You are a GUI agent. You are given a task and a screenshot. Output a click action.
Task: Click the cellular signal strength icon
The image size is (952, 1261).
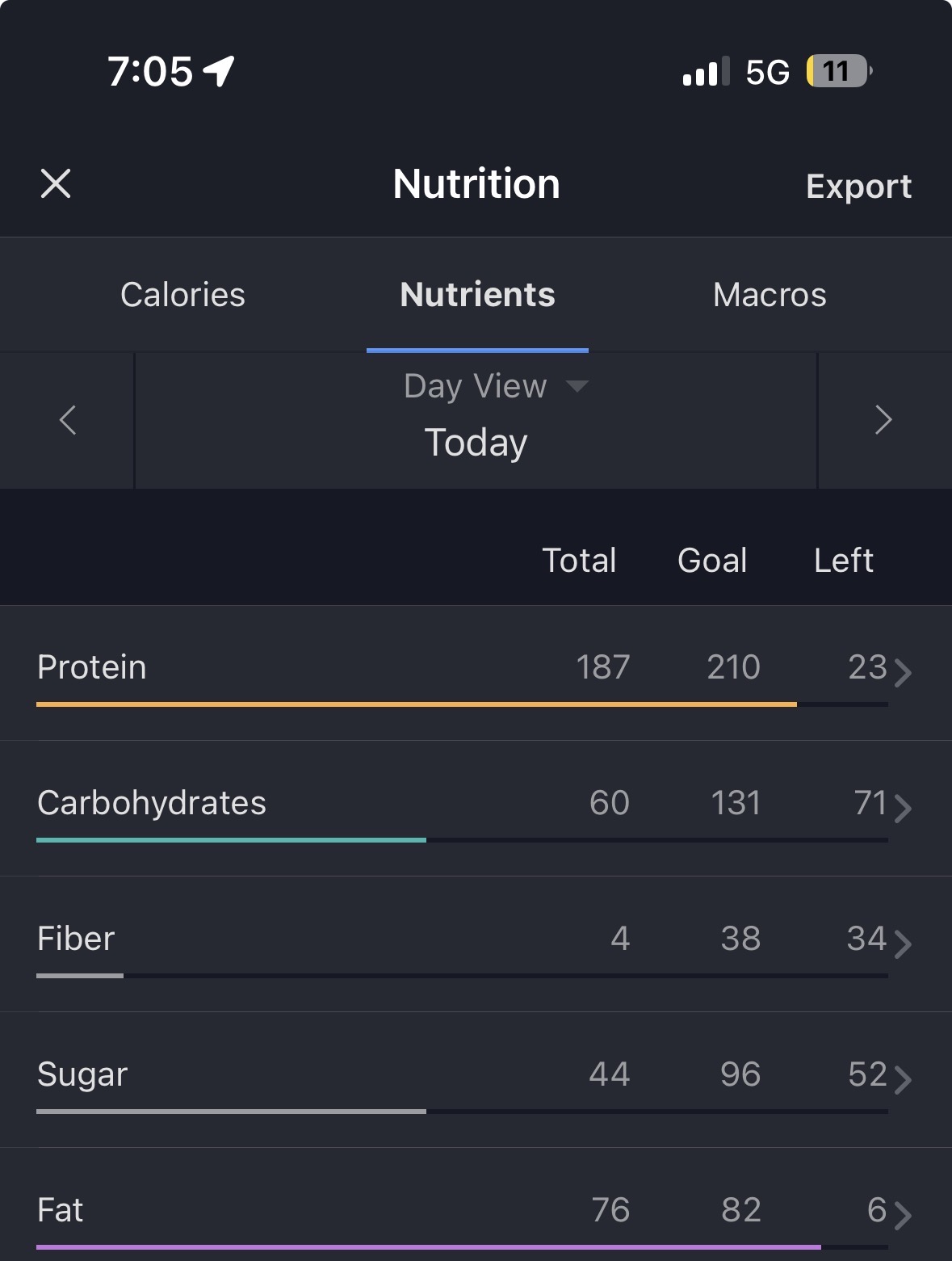click(705, 72)
